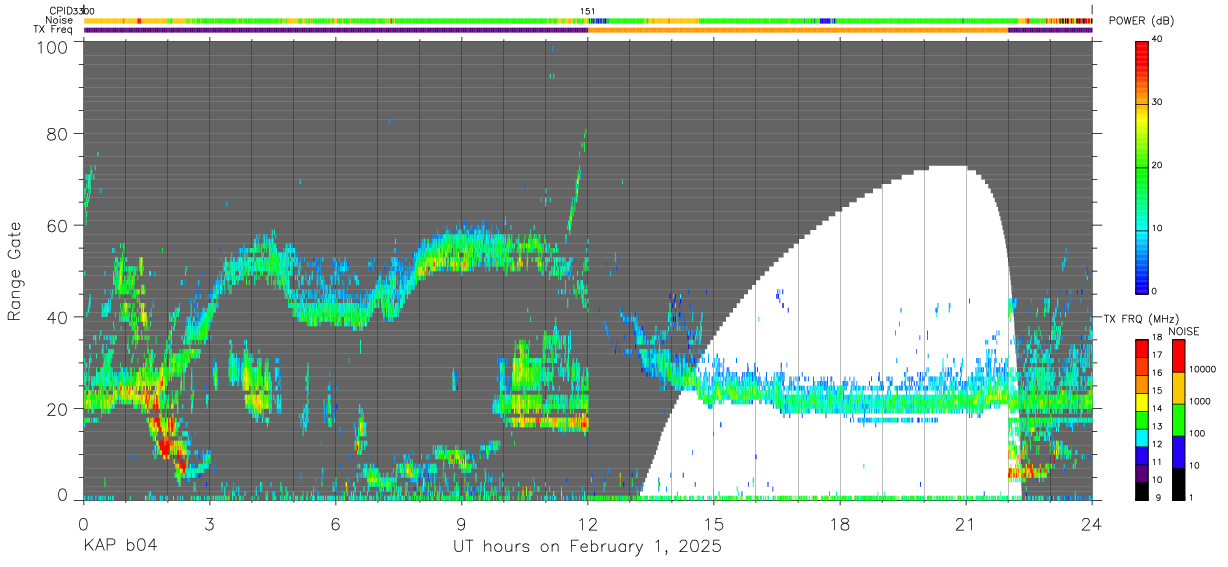The height and width of the screenshot is (567, 1228).
Task: Click the '3300' CPID value at top left
Action: tap(83, 10)
